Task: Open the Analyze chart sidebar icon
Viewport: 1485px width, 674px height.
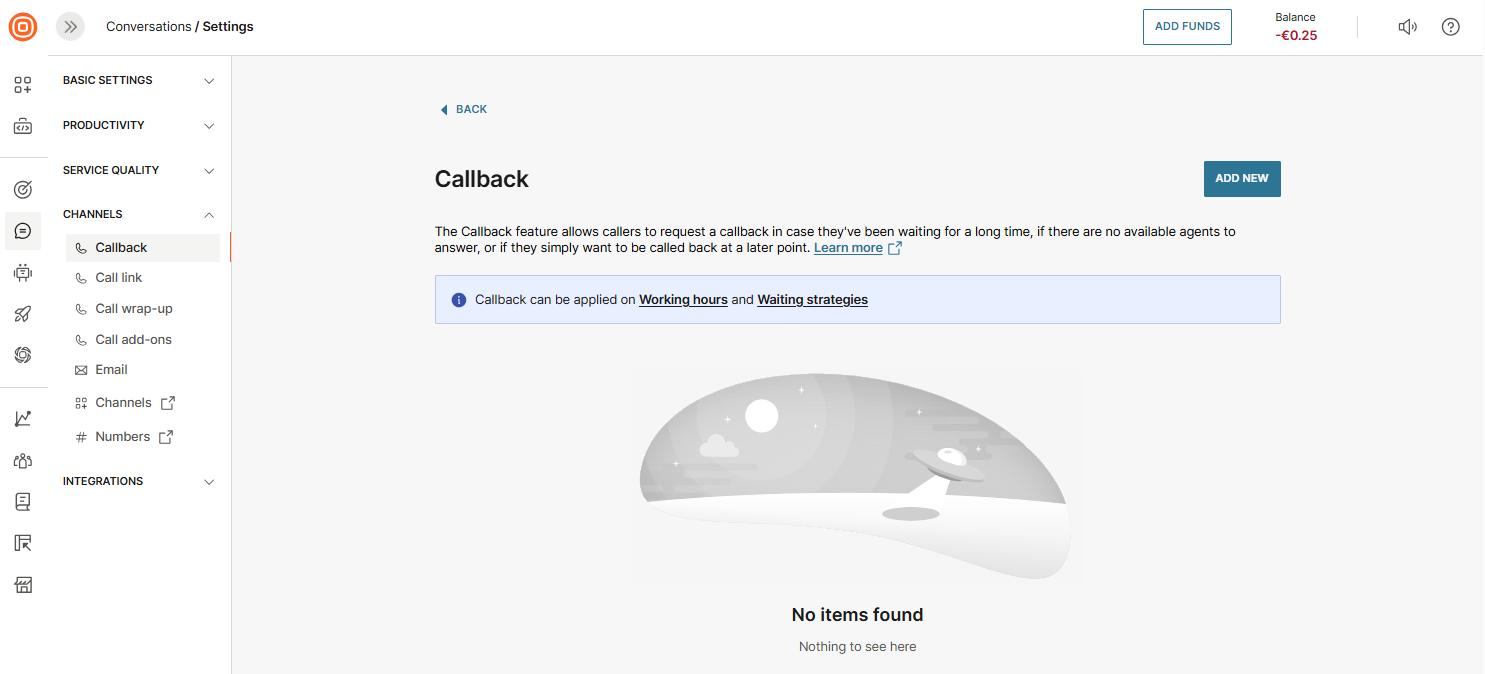Action: click(x=23, y=418)
